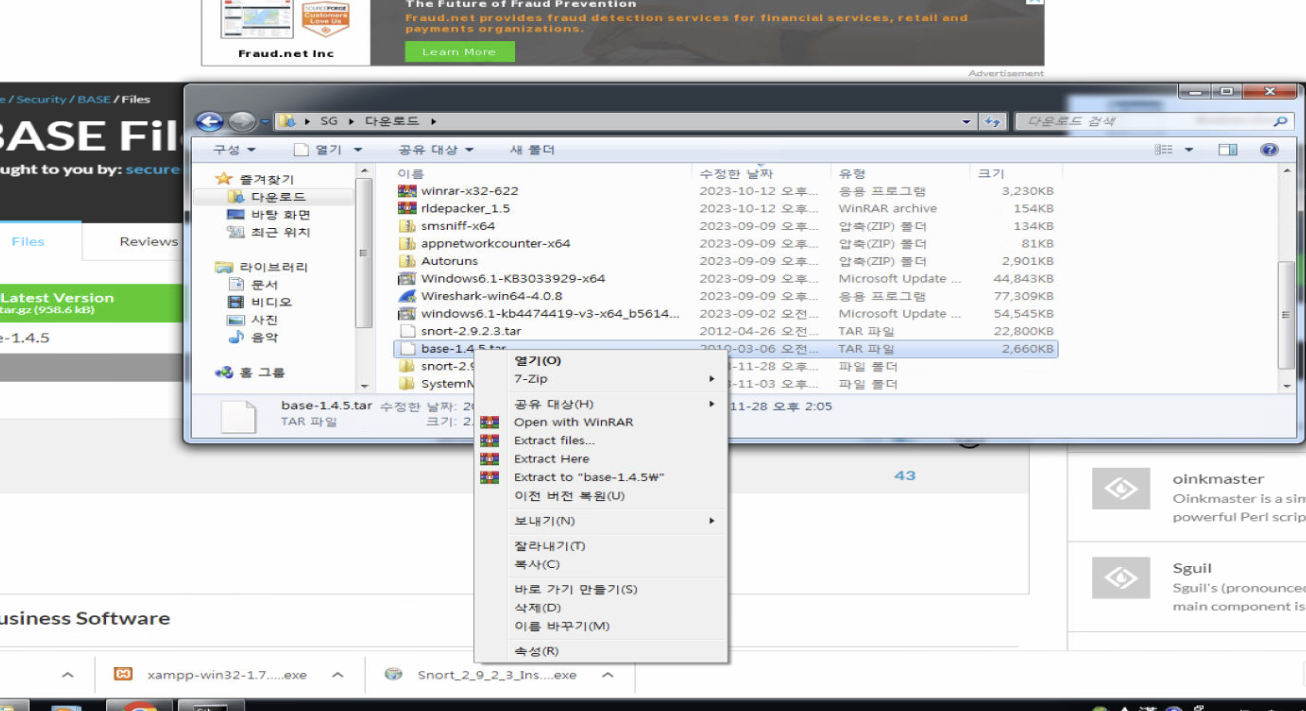Expand the address bar history dropdown arrow
The image size is (1306, 711).
(x=966, y=121)
